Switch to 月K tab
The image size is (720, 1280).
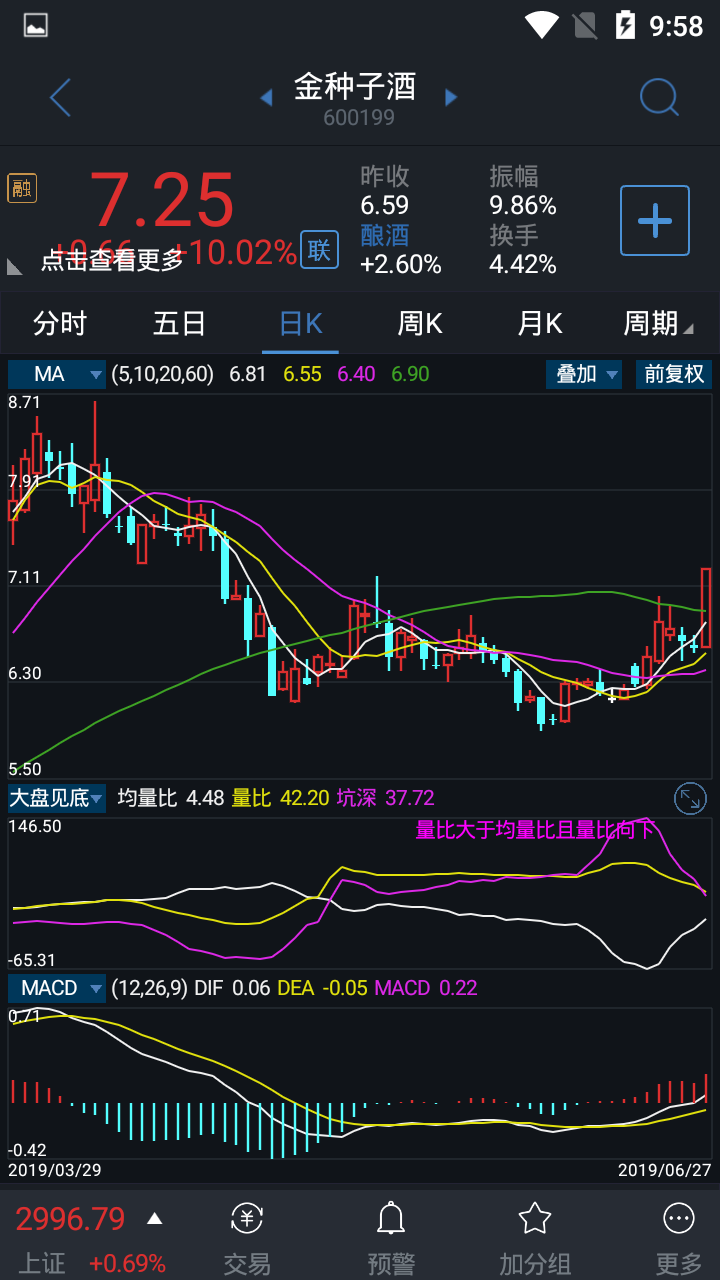pyautogui.click(x=540, y=324)
